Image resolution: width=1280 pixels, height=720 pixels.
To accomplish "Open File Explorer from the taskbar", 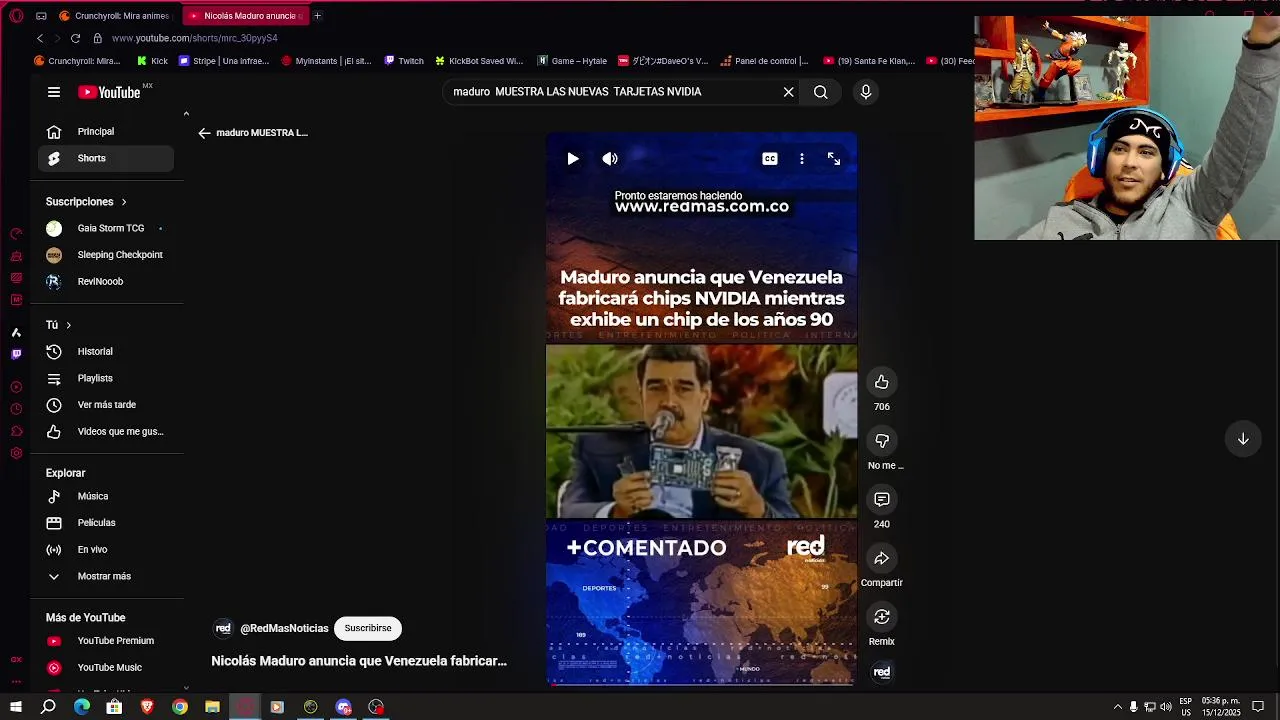I will pyautogui.click(x=212, y=707).
